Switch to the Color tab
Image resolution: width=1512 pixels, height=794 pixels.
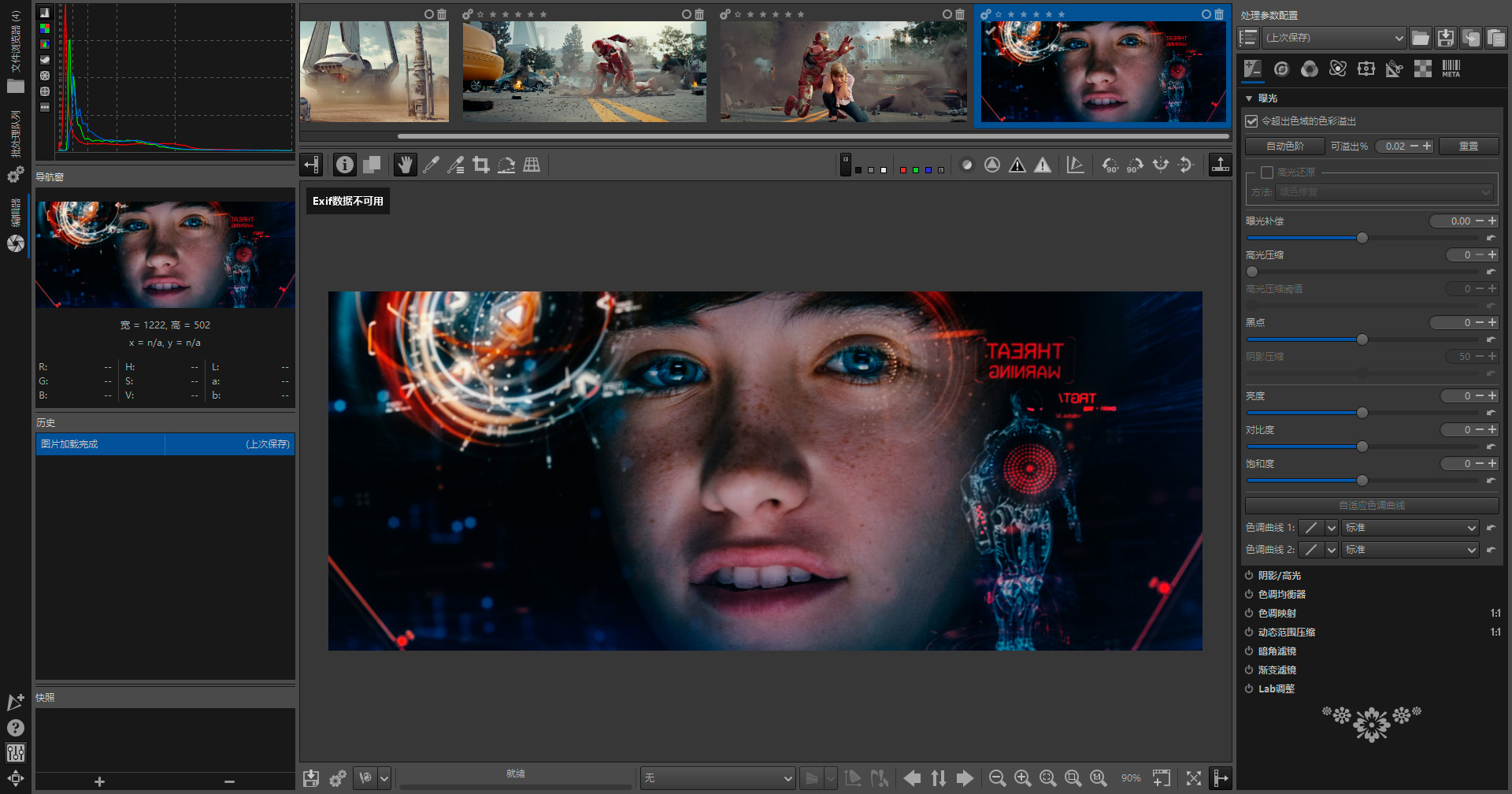1309,69
